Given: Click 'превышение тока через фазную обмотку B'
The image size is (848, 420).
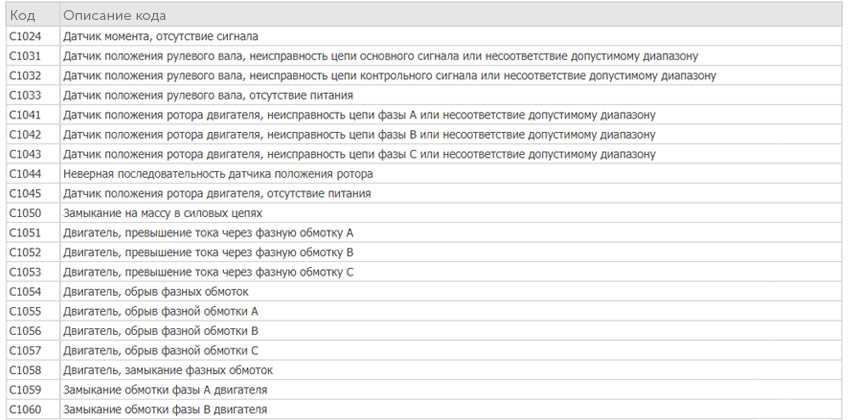Looking at the screenshot, I should point(209,252).
